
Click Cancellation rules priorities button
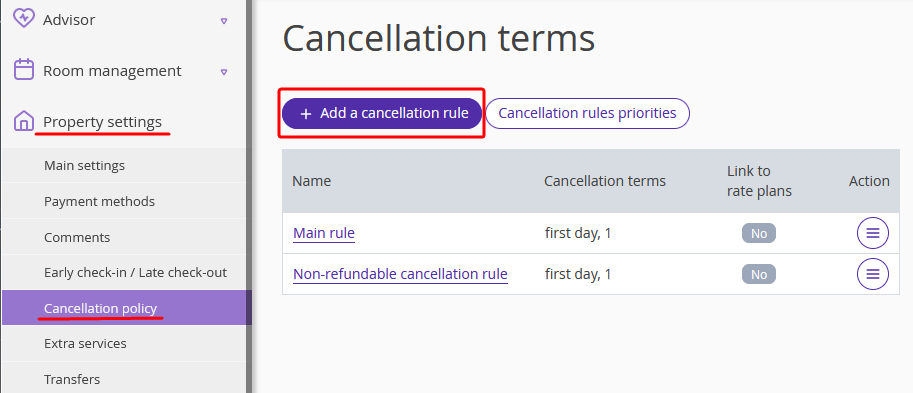tap(587, 113)
